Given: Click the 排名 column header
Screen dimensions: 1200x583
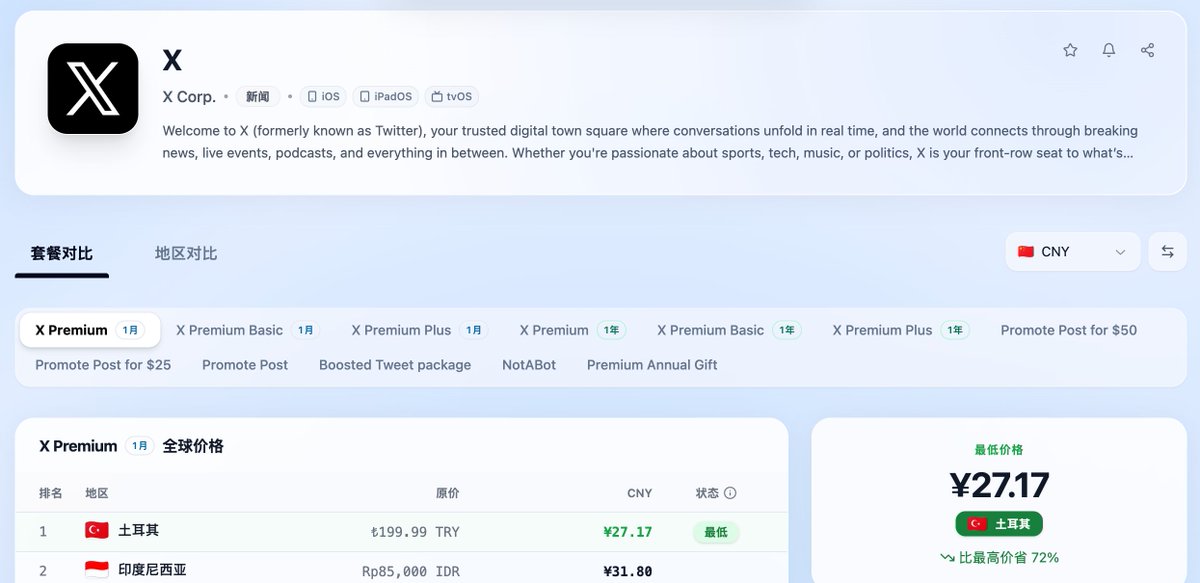Looking at the screenshot, I should click(x=51, y=493).
